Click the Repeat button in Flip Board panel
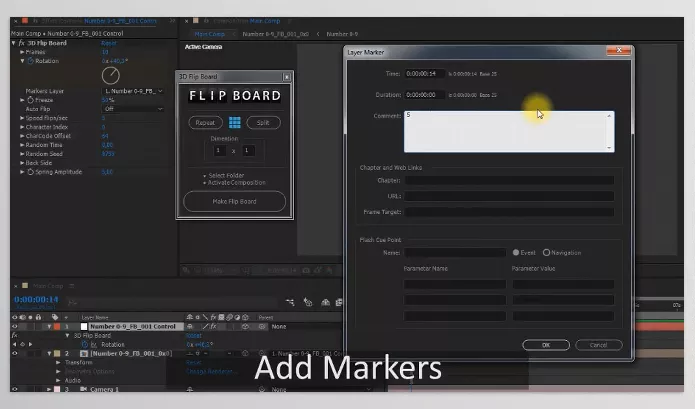This screenshot has width=695, height=409. point(205,123)
